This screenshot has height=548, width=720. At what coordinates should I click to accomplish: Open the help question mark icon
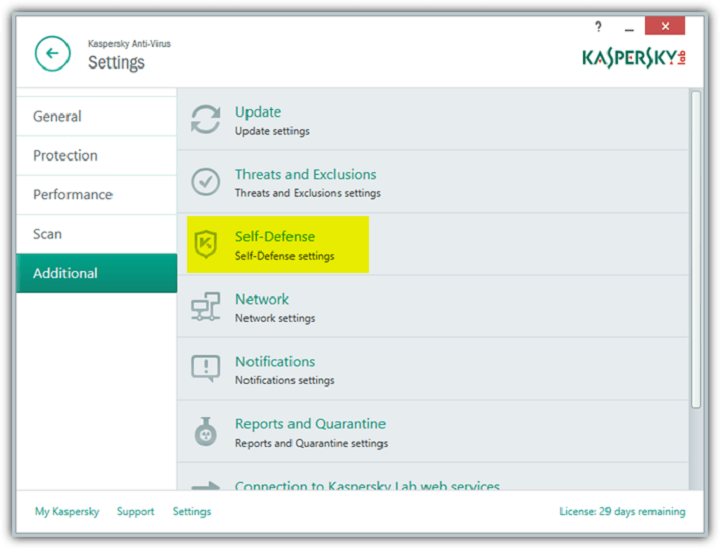pyautogui.click(x=598, y=27)
